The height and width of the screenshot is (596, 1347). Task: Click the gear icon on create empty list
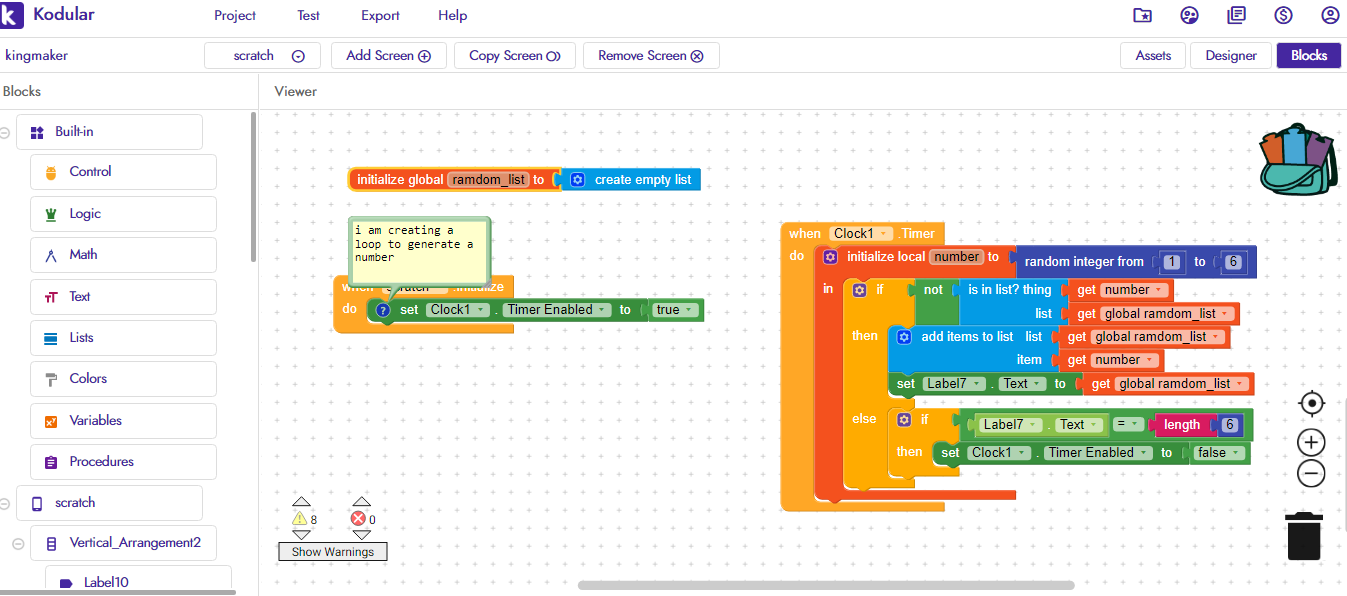577,180
